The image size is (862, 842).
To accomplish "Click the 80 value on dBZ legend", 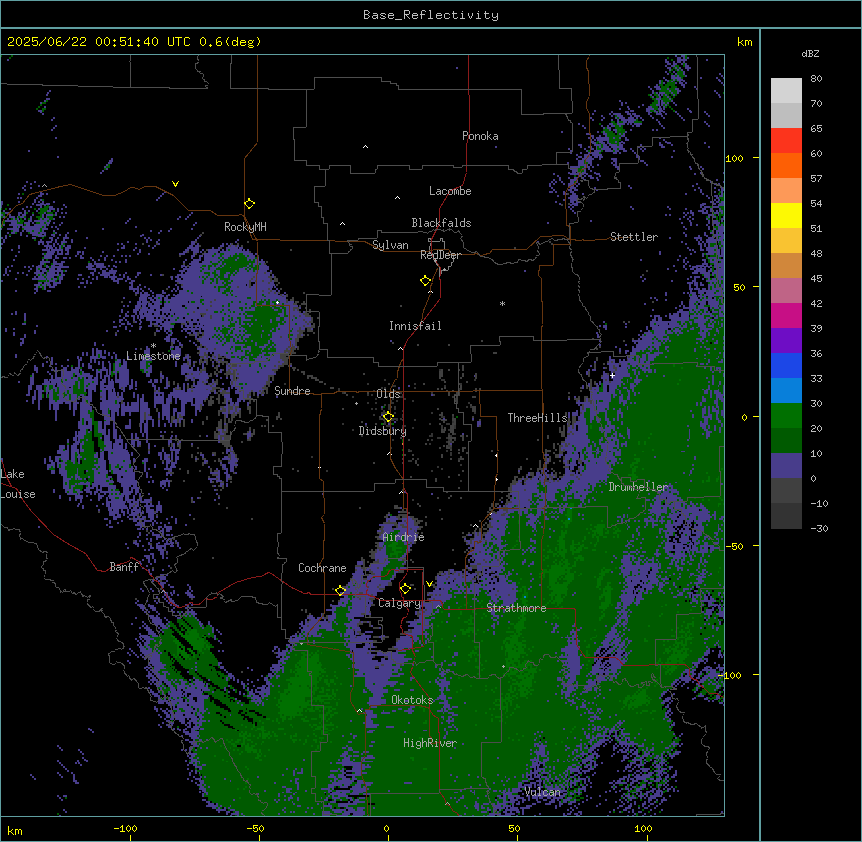I will click(816, 79).
